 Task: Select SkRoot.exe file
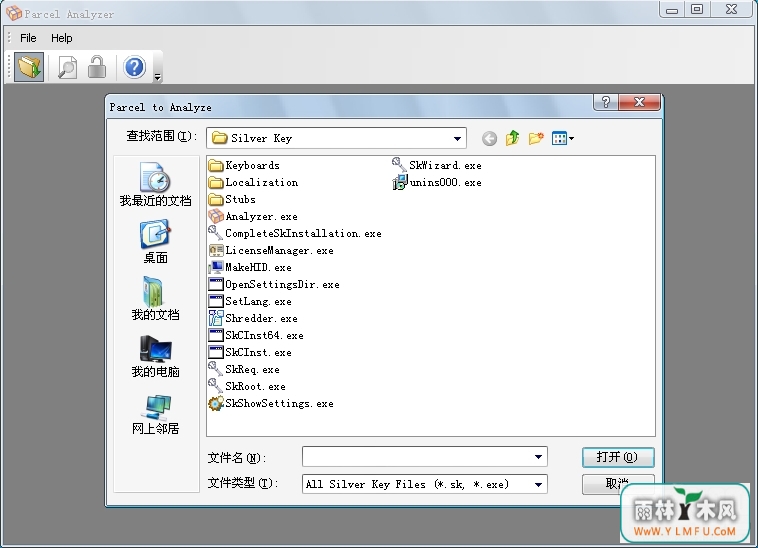coord(247,386)
